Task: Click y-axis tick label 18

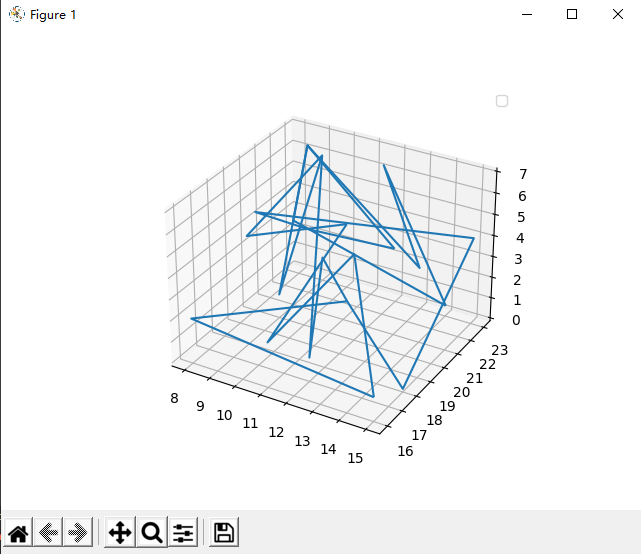Action: click(434, 420)
